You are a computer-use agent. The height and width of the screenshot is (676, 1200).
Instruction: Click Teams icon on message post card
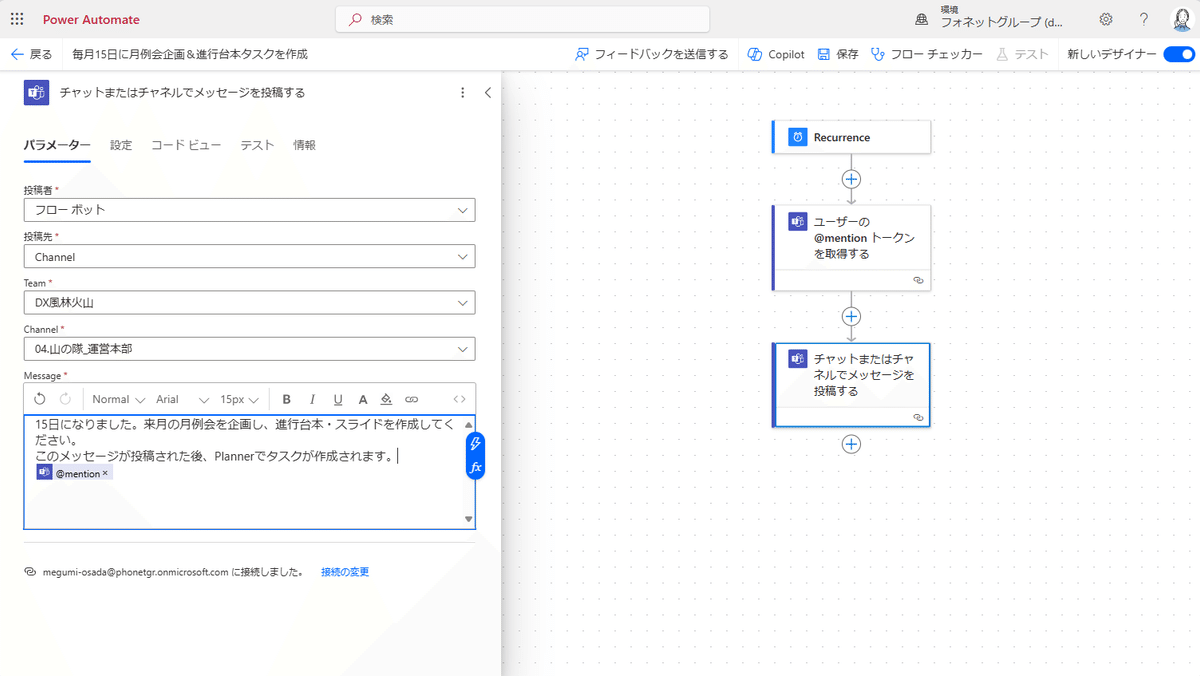797,359
